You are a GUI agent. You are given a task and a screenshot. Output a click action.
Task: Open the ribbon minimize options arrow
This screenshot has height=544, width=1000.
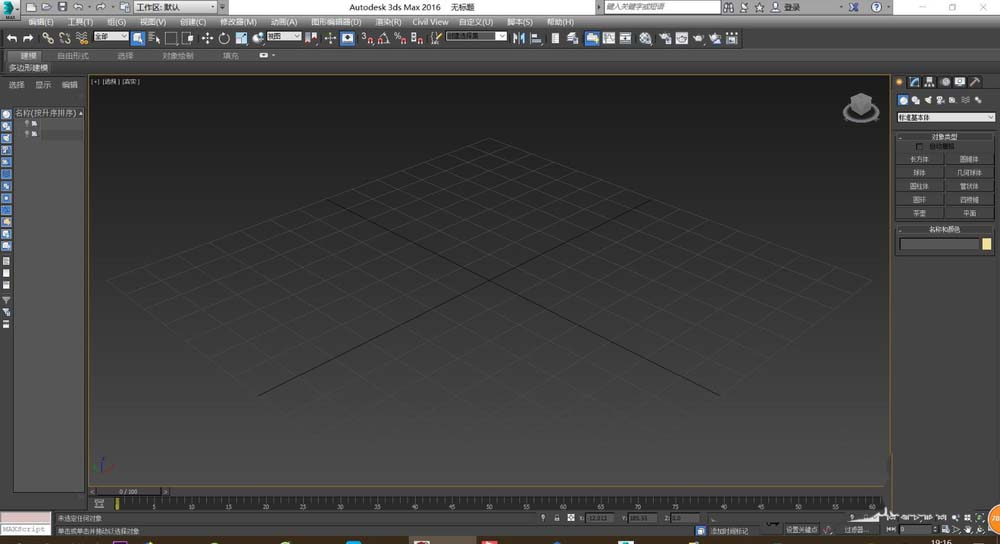pyautogui.click(x=274, y=55)
